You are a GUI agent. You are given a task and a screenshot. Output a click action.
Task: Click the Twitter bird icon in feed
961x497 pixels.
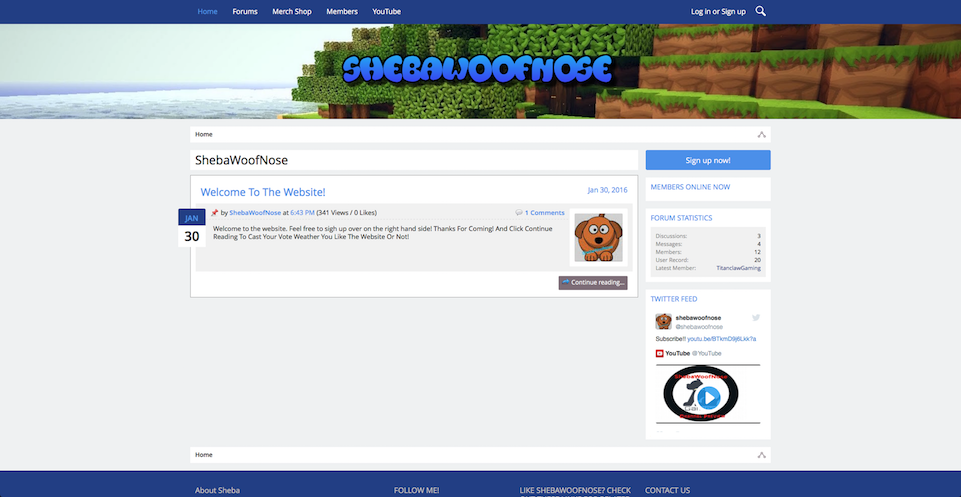coord(756,317)
